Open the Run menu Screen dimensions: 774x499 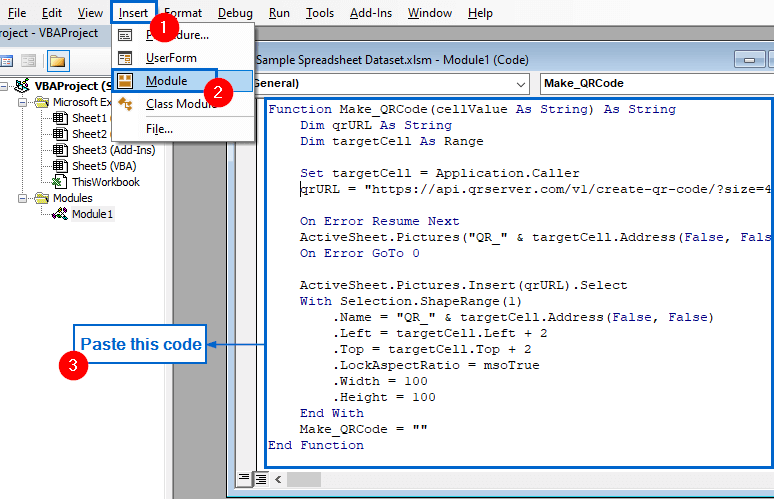coord(279,13)
